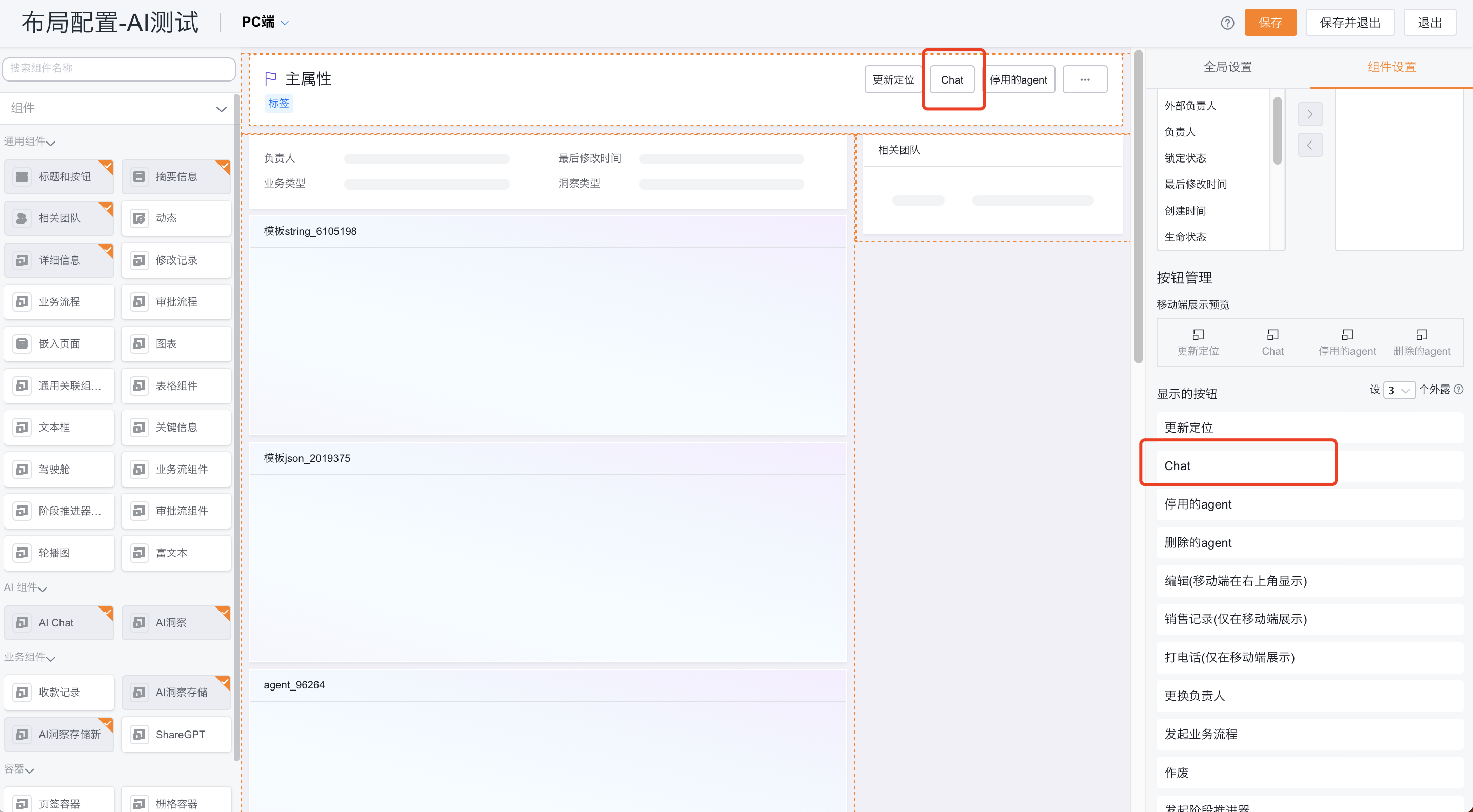Open the PC端 device dropdown
The height and width of the screenshot is (812, 1473).
click(265, 22)
